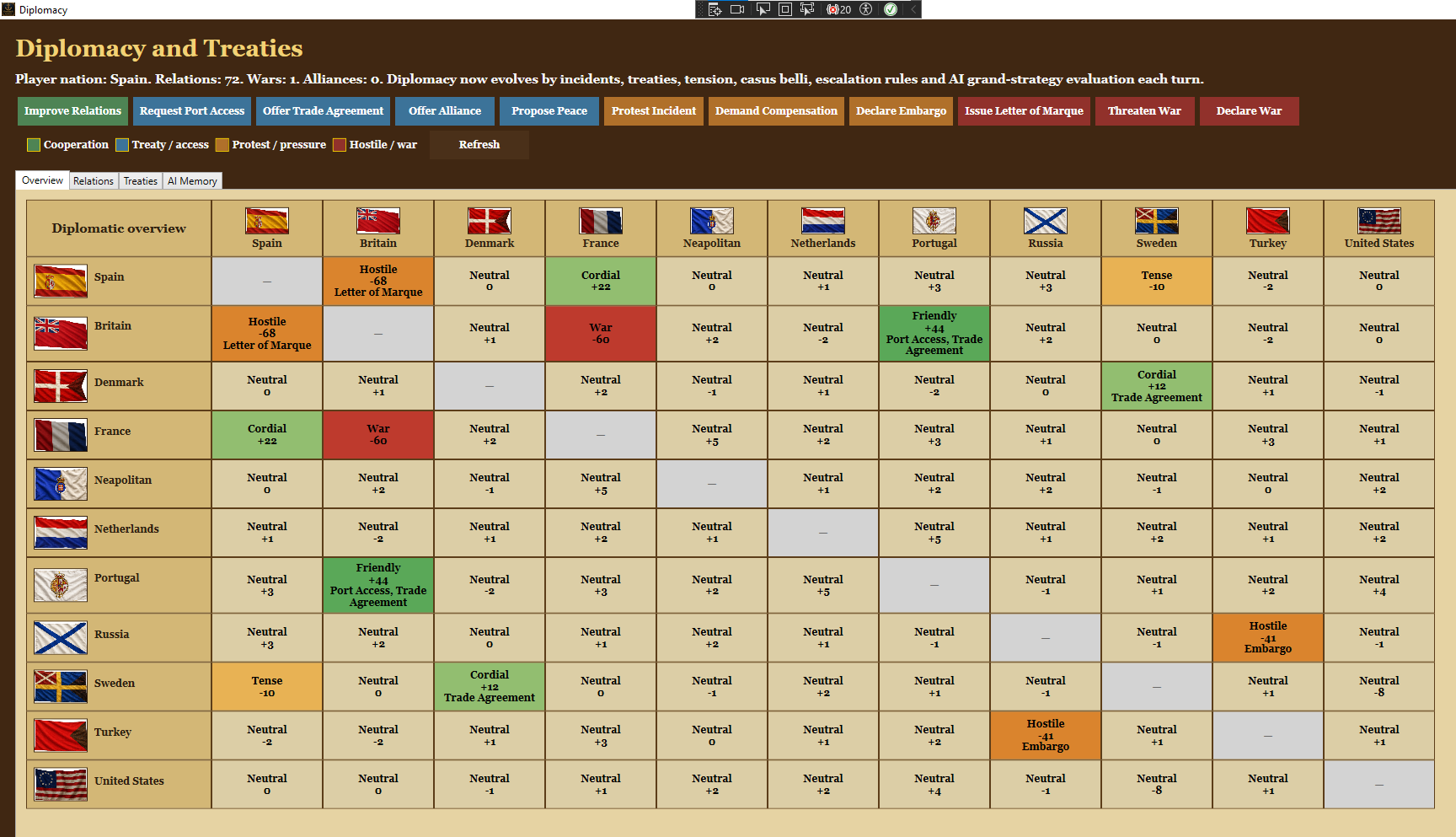Click the video camera icon in debug toolbar
The image size is (1456, 837).
(737, 9)
